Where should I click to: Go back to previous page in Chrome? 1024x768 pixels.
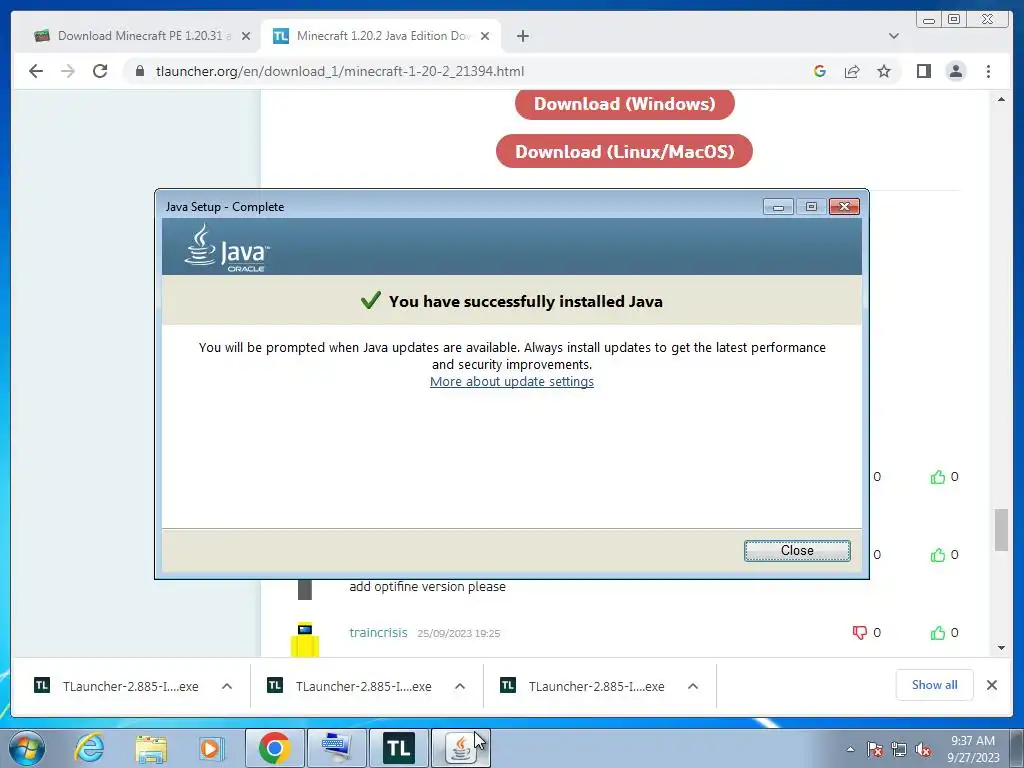(36, 71)
